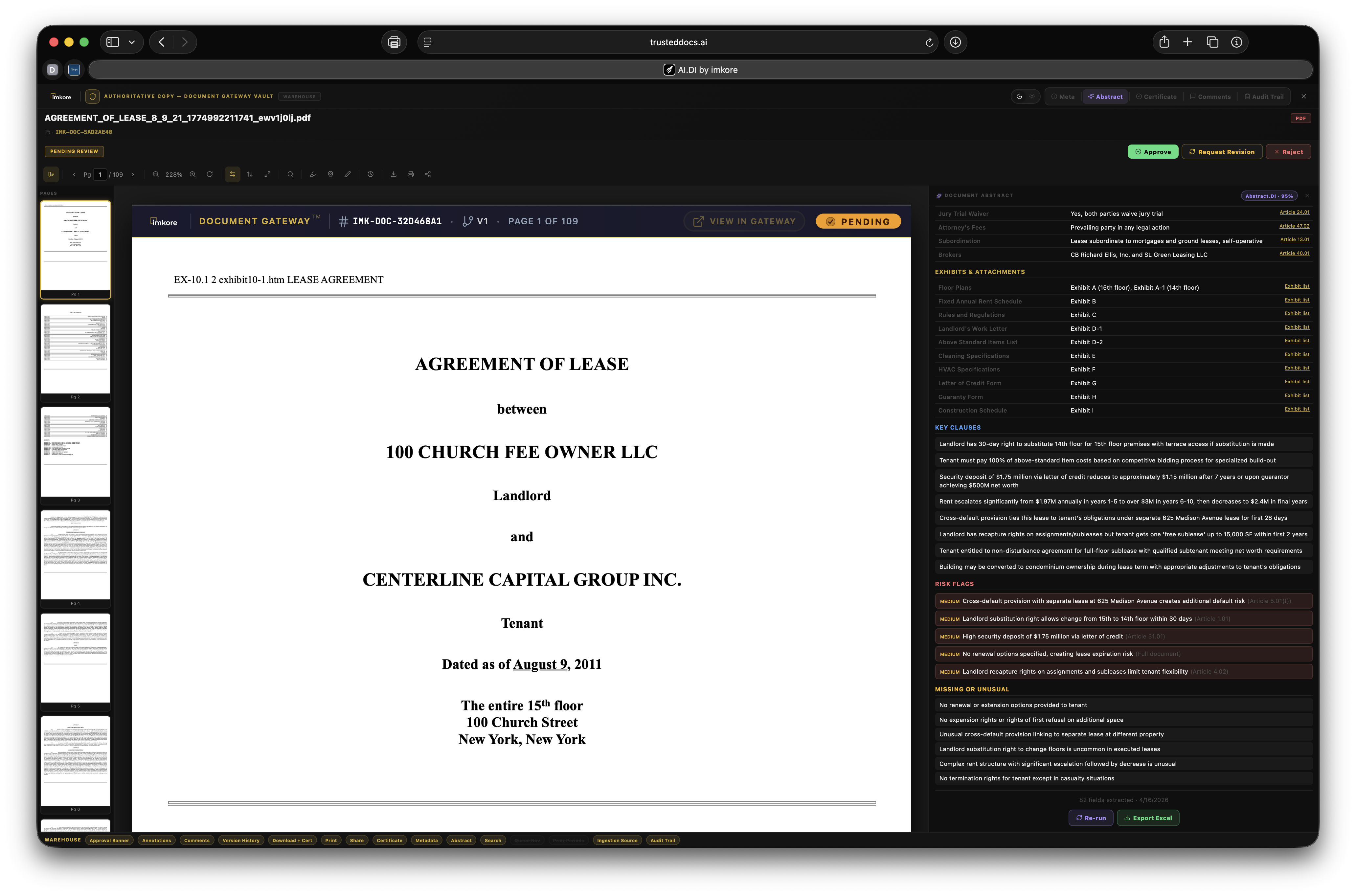Go back with Safari back arrow
The image size is (1356, 896).
tap(162, 42)
